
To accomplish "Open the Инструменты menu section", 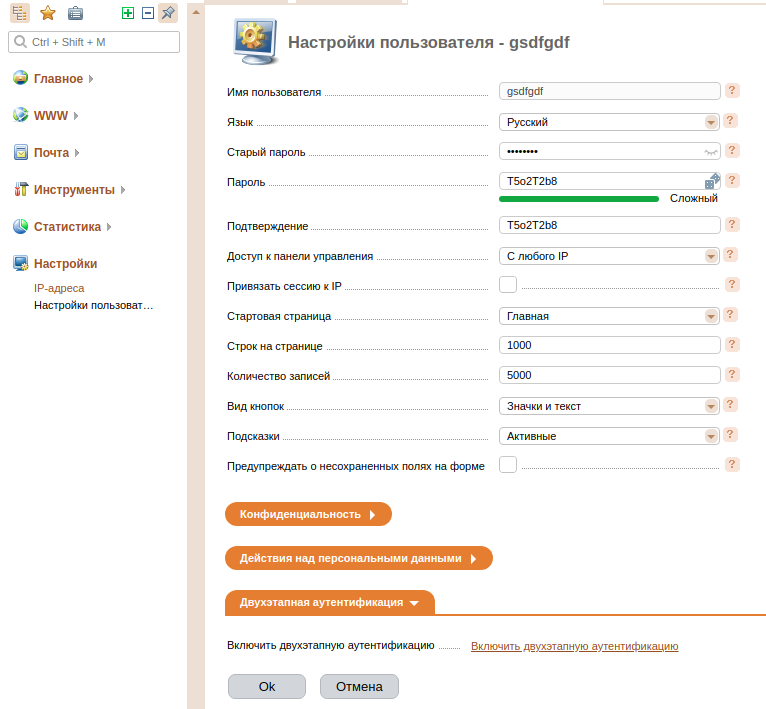I will coord(74,190).
